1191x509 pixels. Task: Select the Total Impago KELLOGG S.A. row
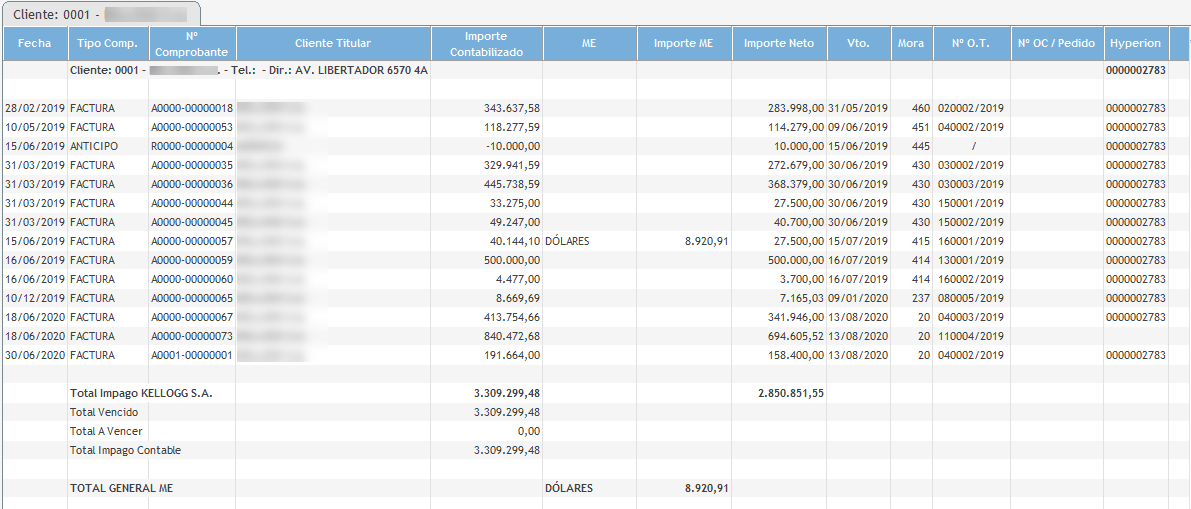tap(141, 393)
